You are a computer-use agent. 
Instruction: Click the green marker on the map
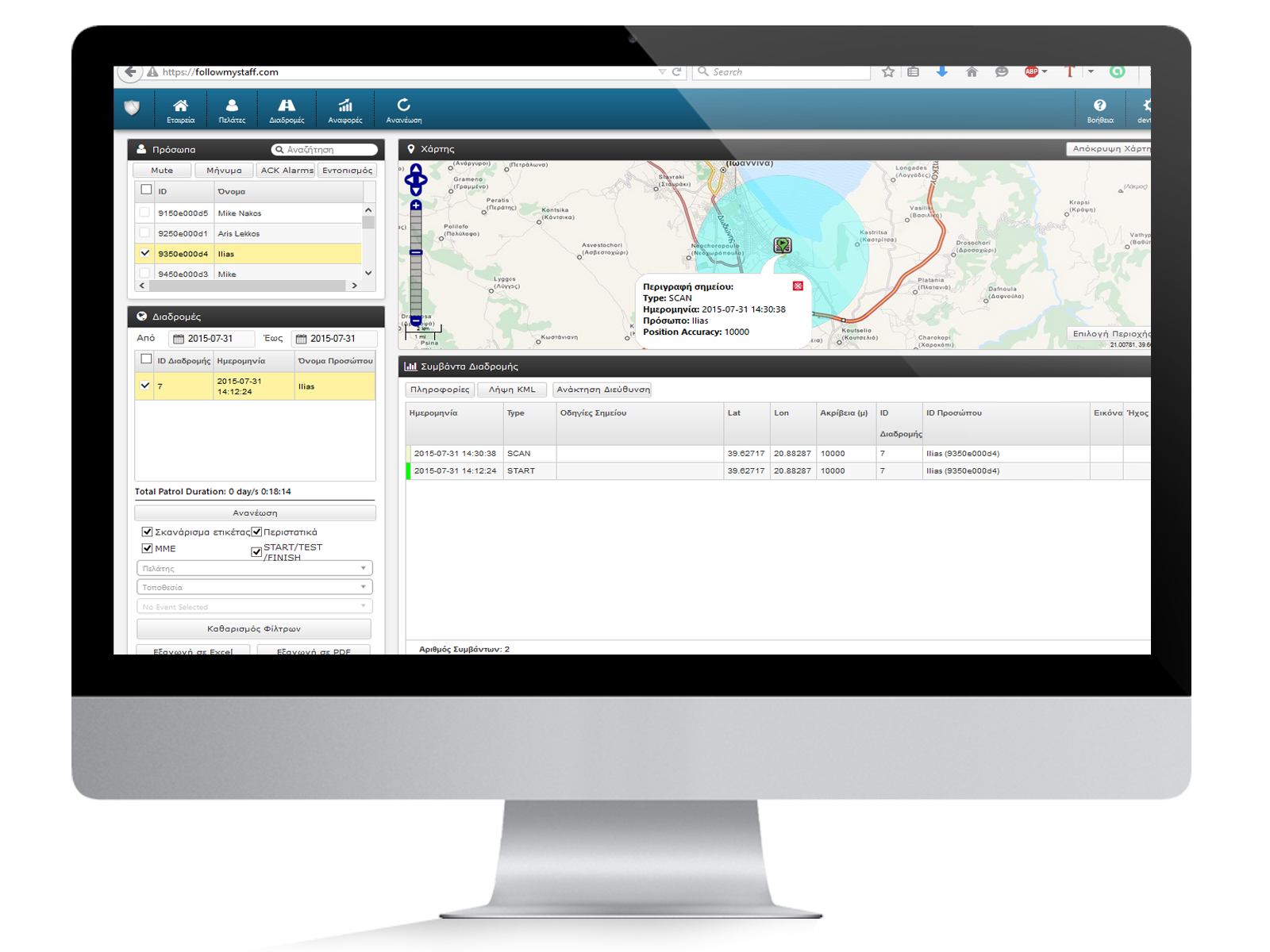[x=783, y=246]
